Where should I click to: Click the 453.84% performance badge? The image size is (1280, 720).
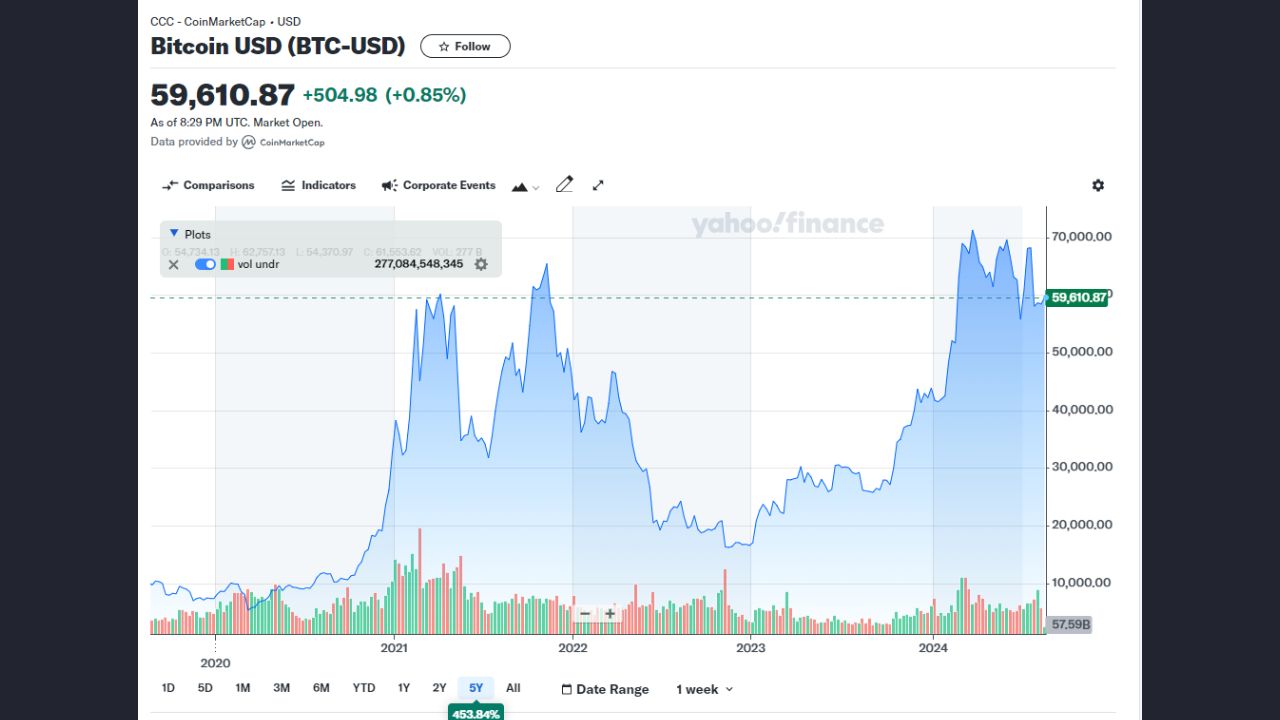pyautogui.click(x=476, y=713)
